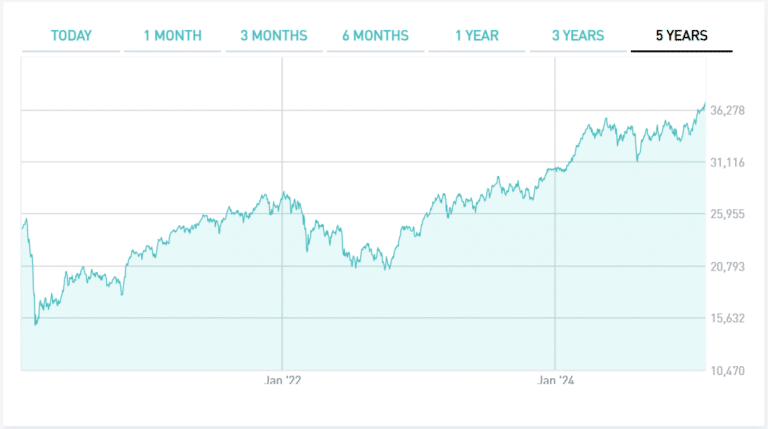Screen dimensions: 768x429
Task: Click the active 5 YEARS tab
Action: (x=681, y=36)
